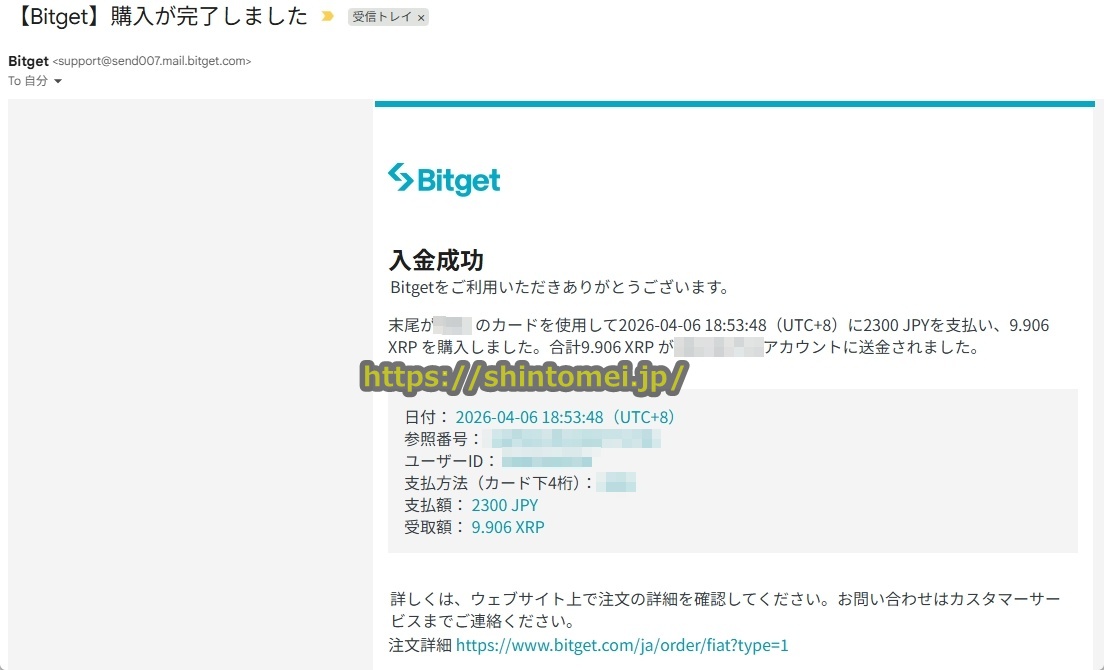Click the 支払方法（カード下4桁） label
This screenshot has width=1104, height=670.
499,483
